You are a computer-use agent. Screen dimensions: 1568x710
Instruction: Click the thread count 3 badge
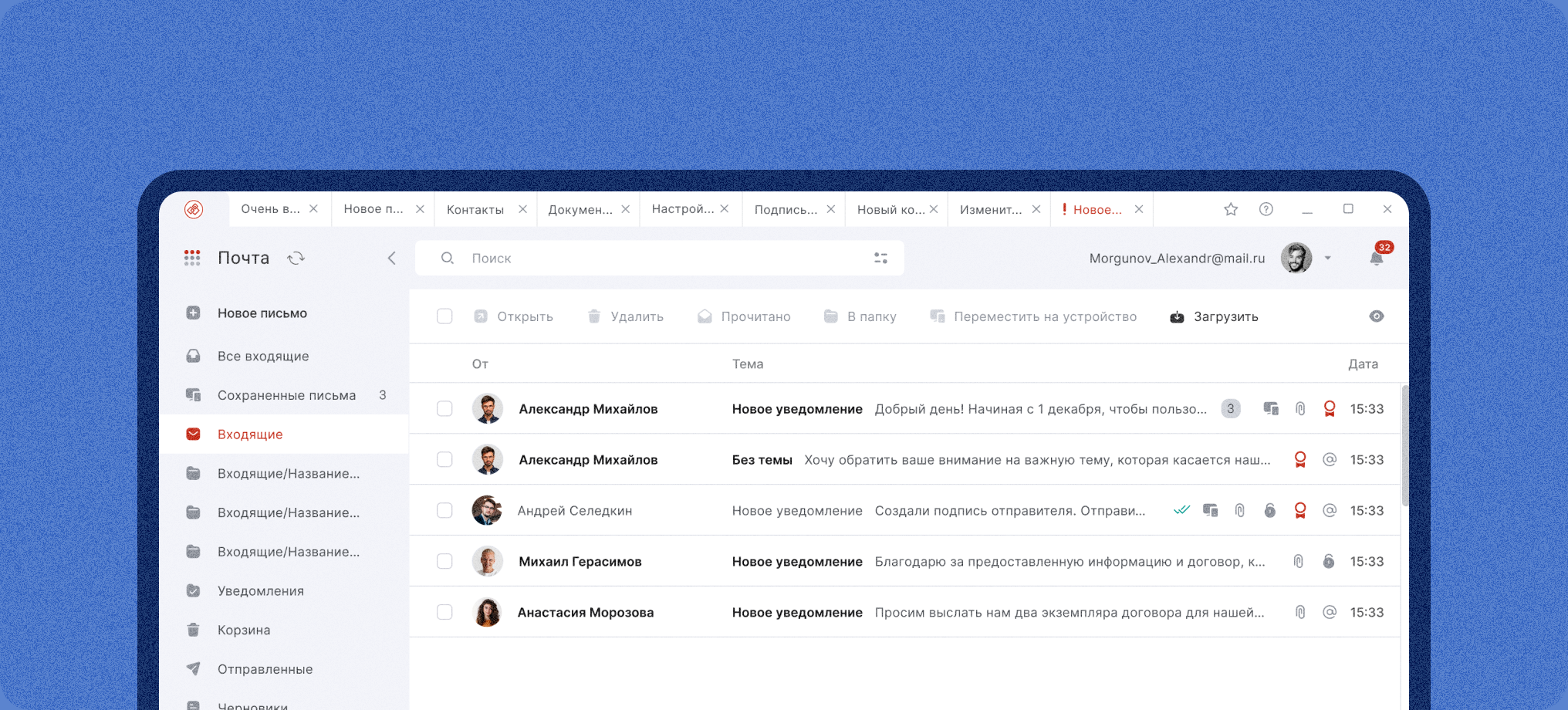pyautogui.click(x=1231, y=408)
